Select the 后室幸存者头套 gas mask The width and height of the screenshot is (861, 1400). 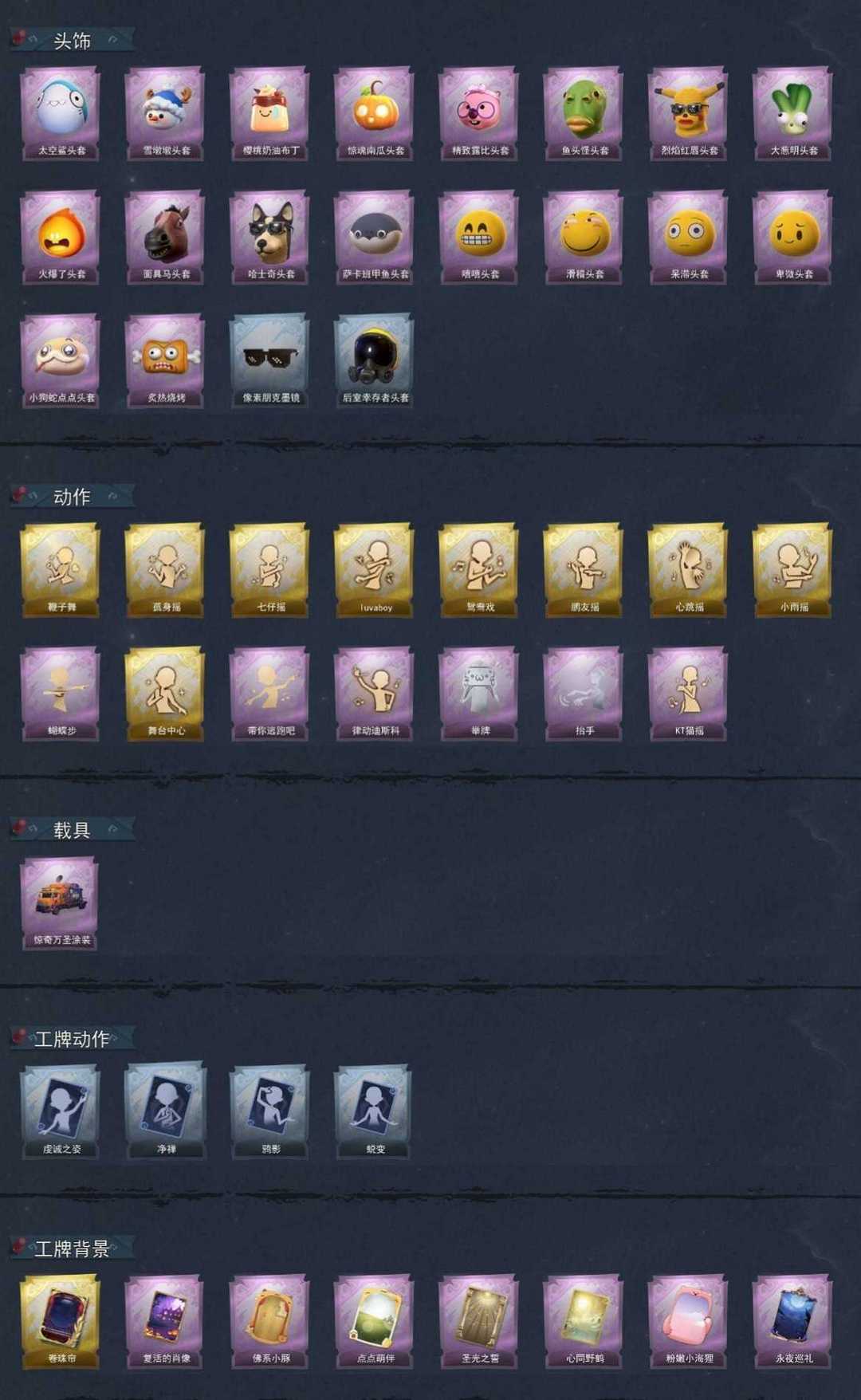(374, 360)
